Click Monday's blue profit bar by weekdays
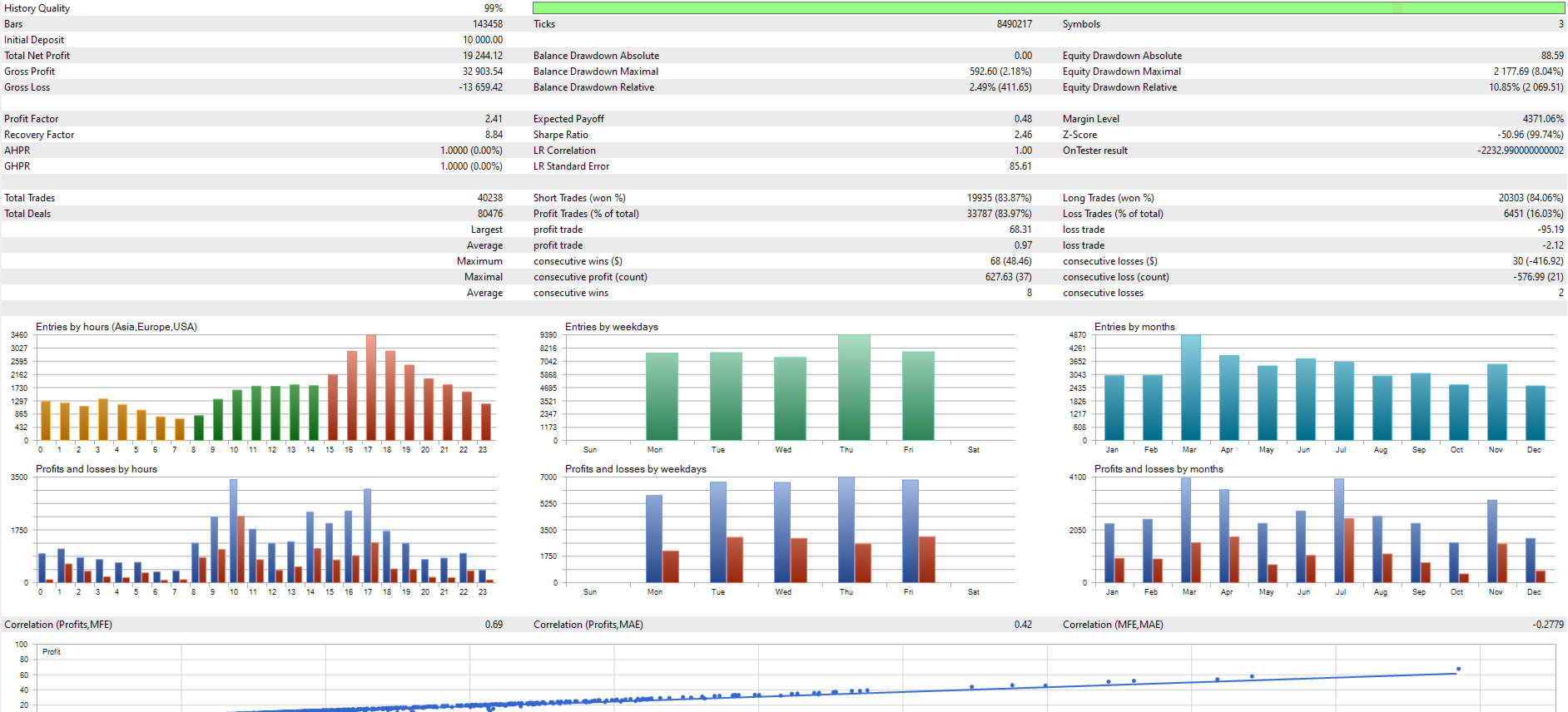 [654, 539]
